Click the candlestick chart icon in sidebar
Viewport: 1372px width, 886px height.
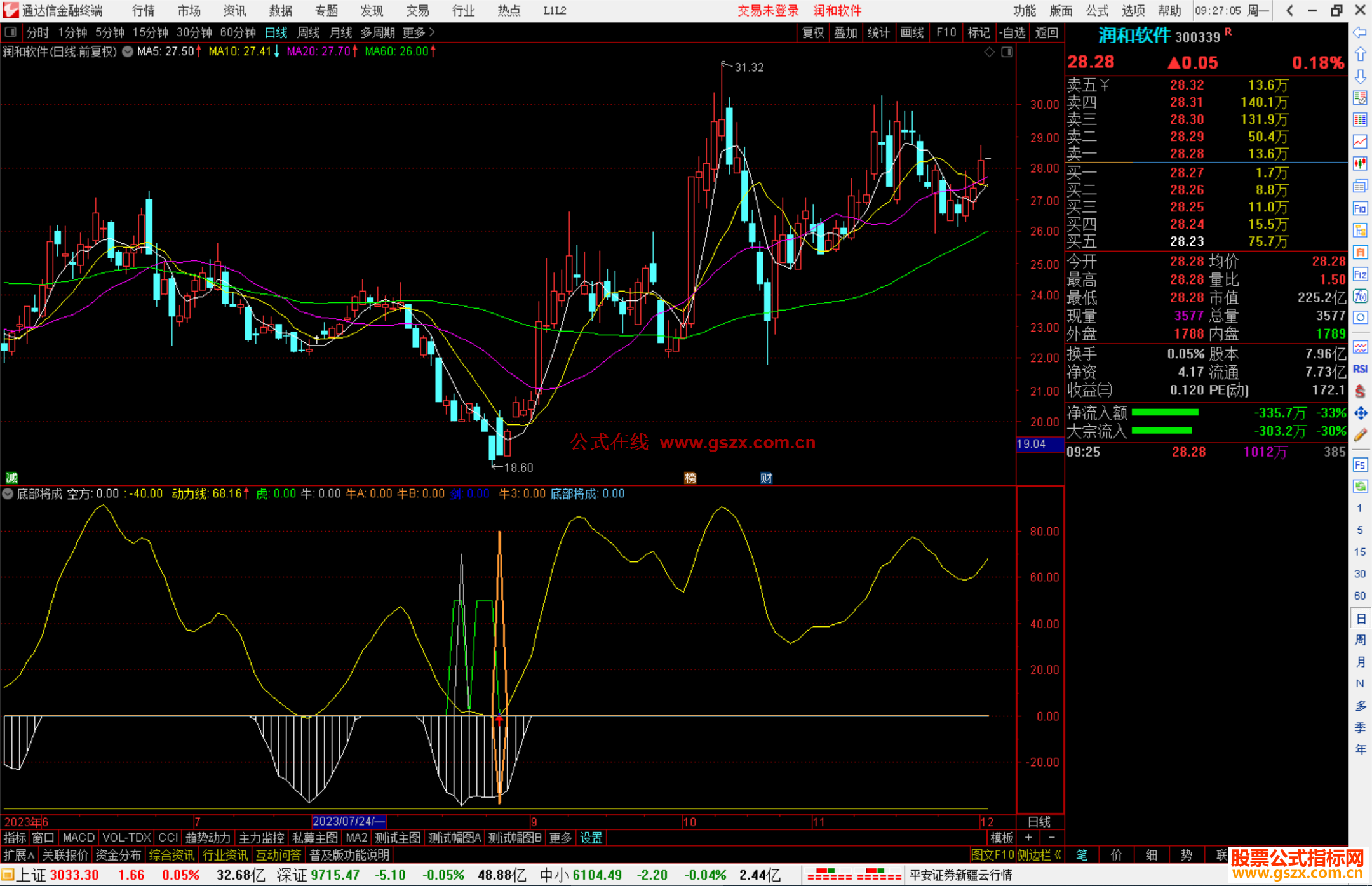click(1360, 164)
